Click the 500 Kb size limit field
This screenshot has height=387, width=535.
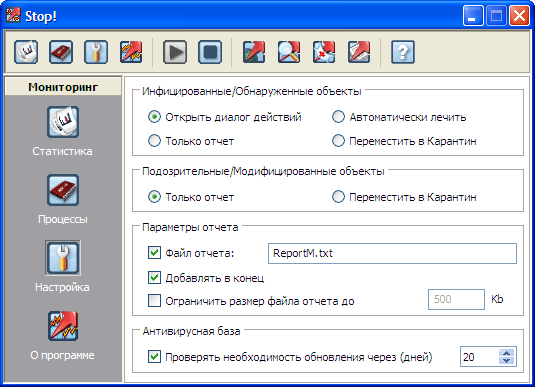[456, 299]
